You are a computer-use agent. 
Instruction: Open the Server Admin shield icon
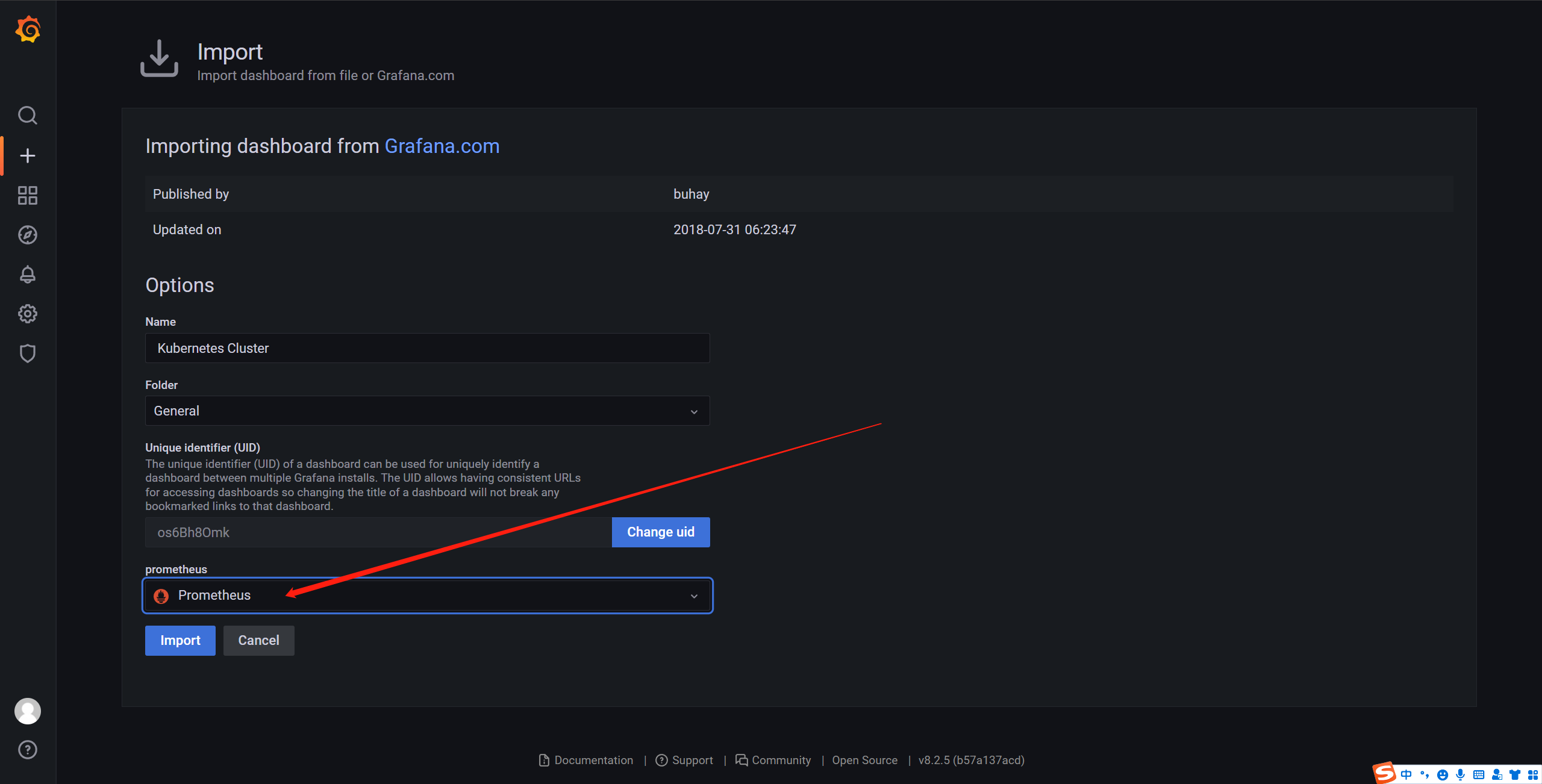coord(28,353)
